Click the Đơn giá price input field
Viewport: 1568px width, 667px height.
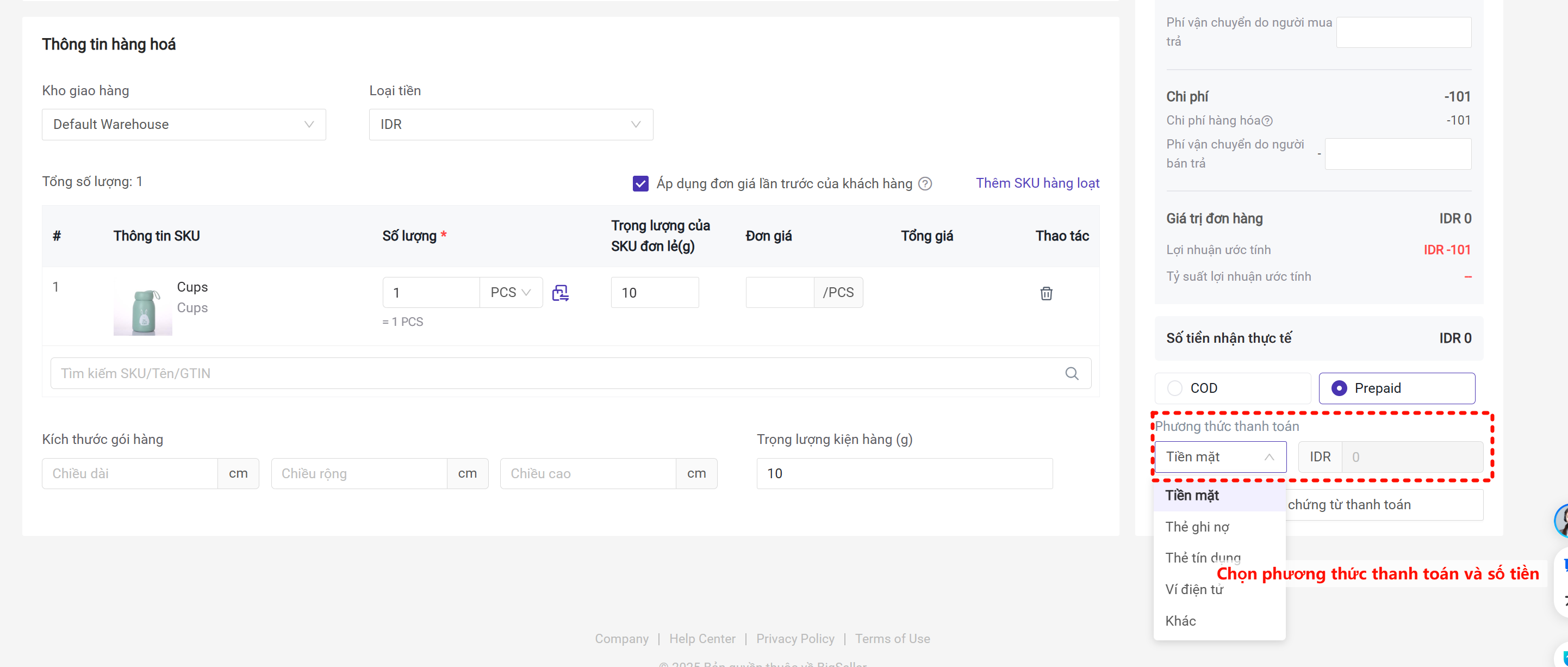tap(779, 292)
